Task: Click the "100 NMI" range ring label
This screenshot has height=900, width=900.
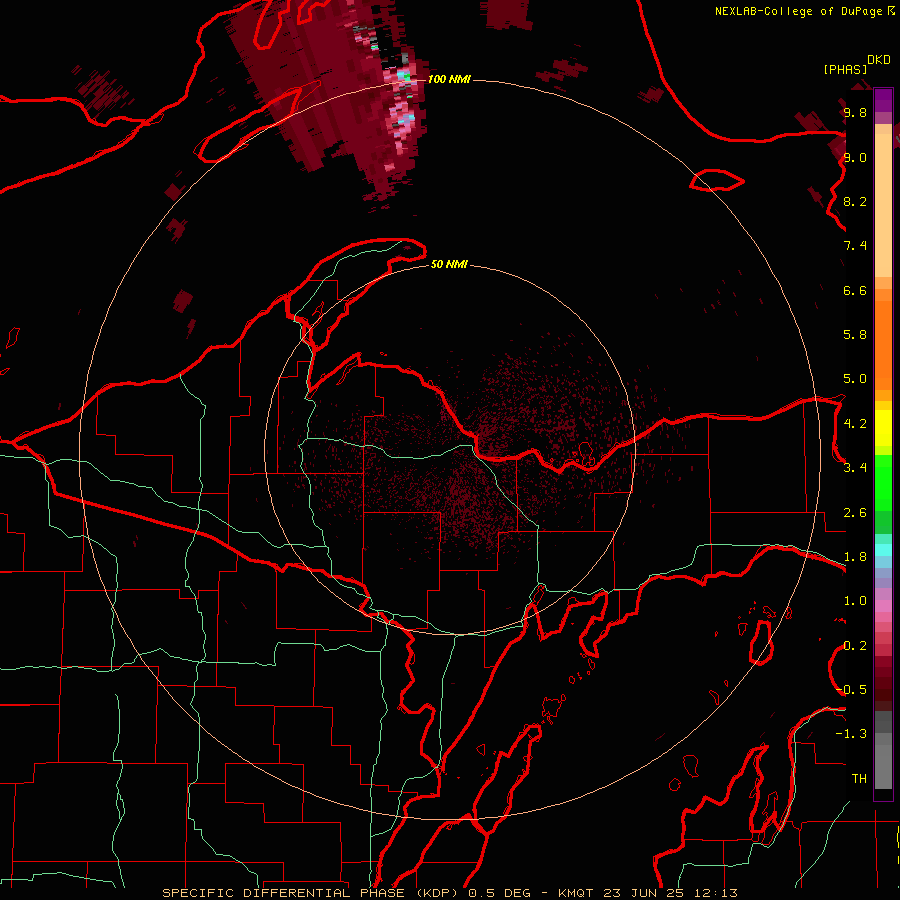Action: (x=449, y=79)
